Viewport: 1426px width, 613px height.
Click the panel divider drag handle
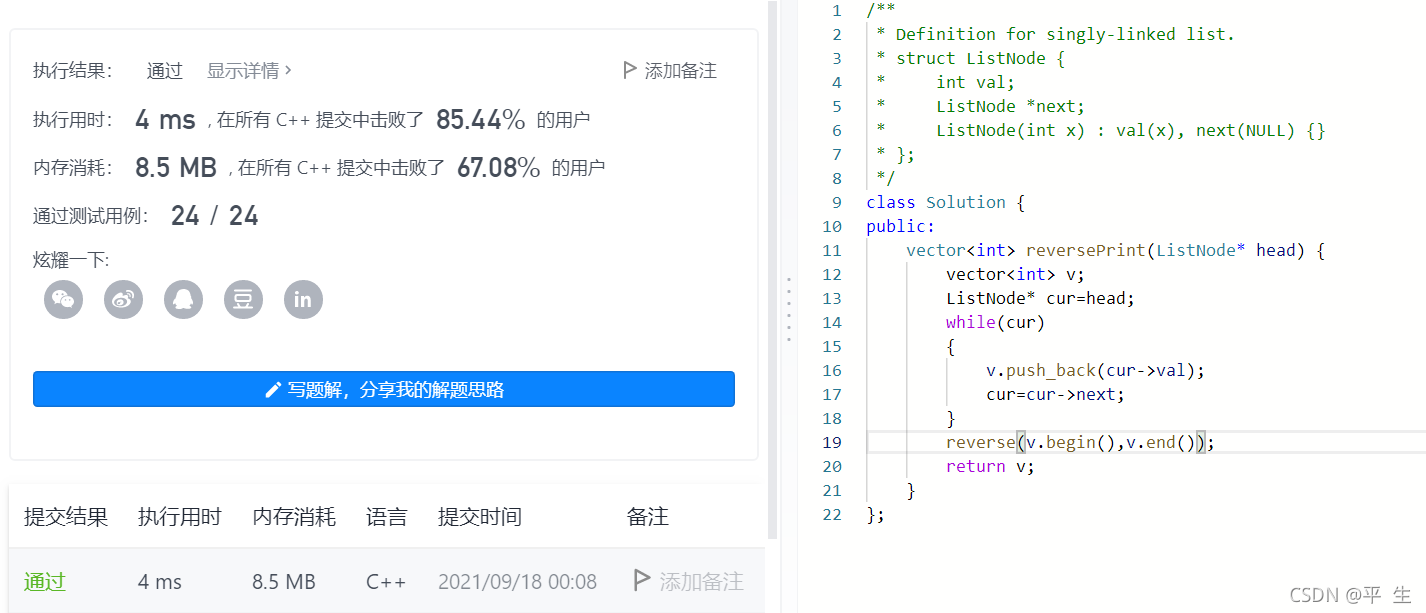pos(788,308)
